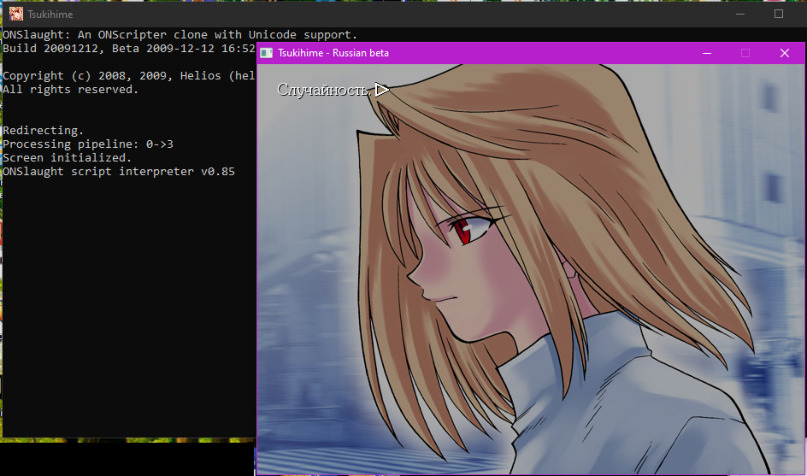Click the disabled maximize button of the game window
807x476 pixels.
click(745, 53)
